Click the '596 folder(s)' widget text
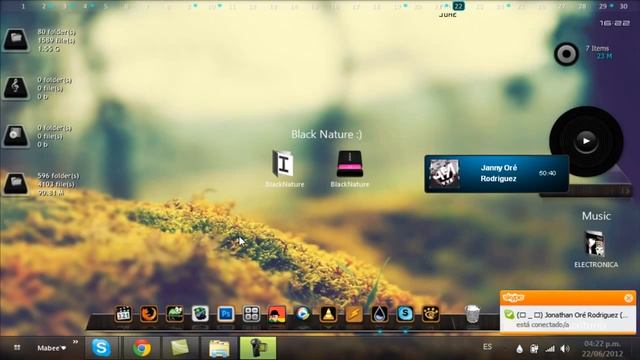 (58, 176)
